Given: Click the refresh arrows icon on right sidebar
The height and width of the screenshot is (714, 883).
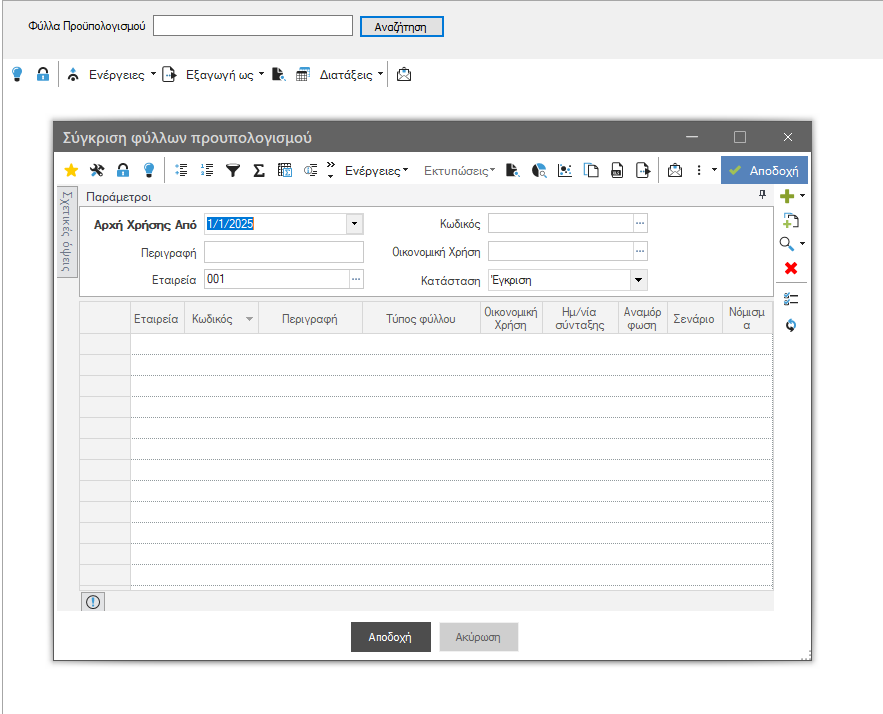Looking at the screenshot, I should [791, 325].
